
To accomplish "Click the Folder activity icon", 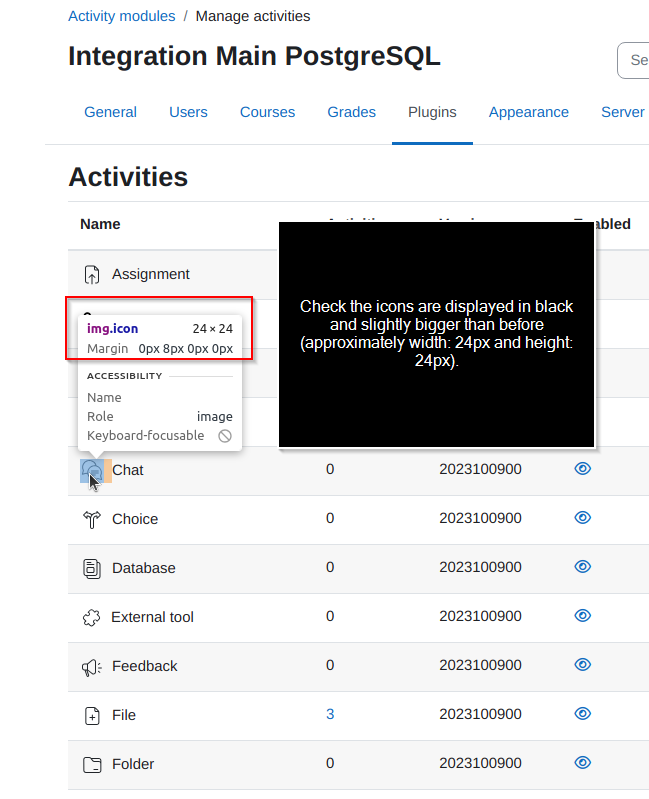I will coord(92,764).
